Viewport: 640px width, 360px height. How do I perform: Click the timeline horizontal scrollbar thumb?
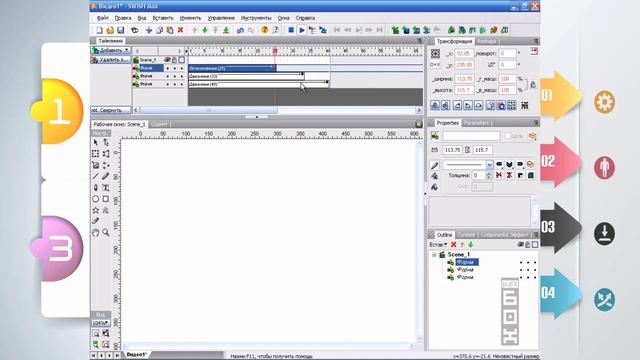[x=209, y=110]
